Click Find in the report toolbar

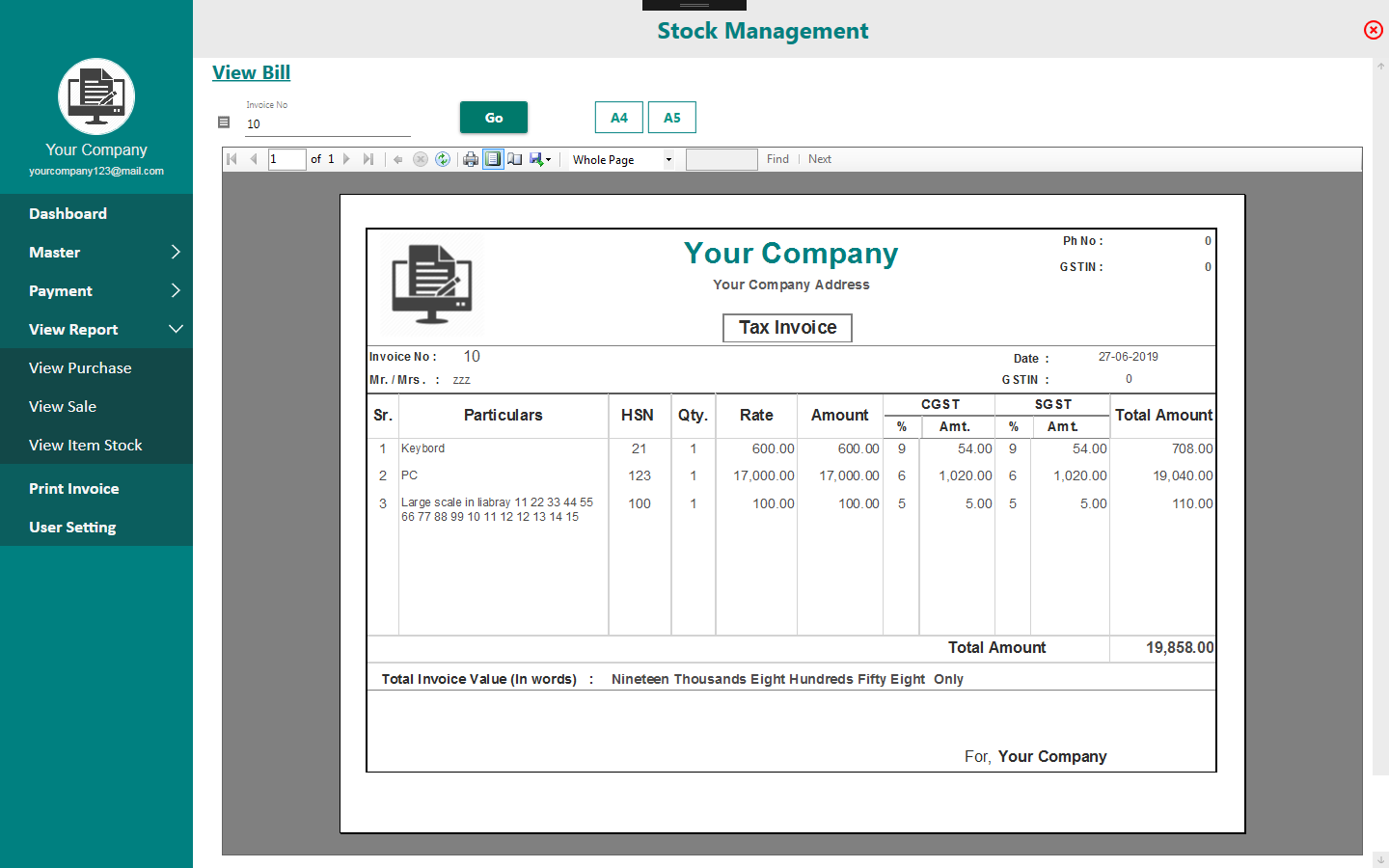tap(777, 159)
